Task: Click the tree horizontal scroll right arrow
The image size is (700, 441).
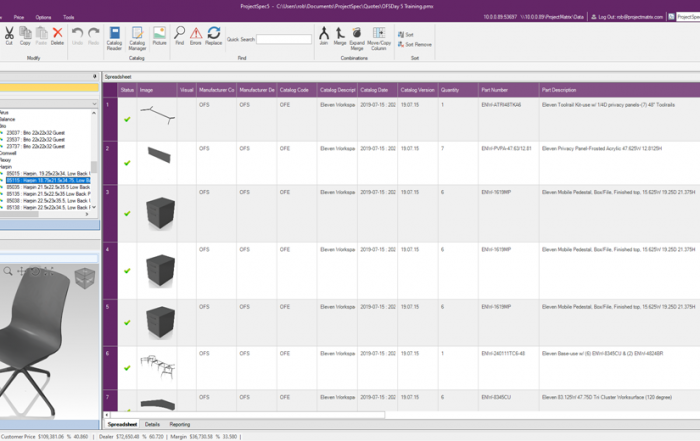Action: [x=87, y=214]
